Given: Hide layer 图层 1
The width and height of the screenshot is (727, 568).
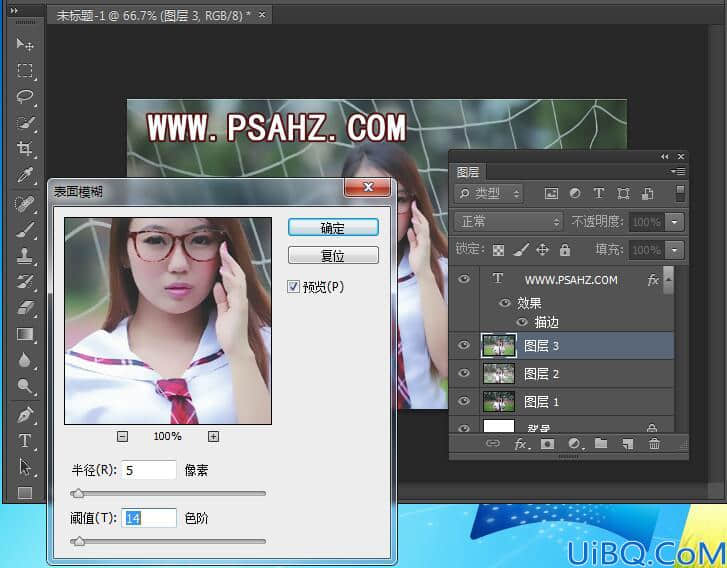Looking at the screenshot, I should pos(464,401).
